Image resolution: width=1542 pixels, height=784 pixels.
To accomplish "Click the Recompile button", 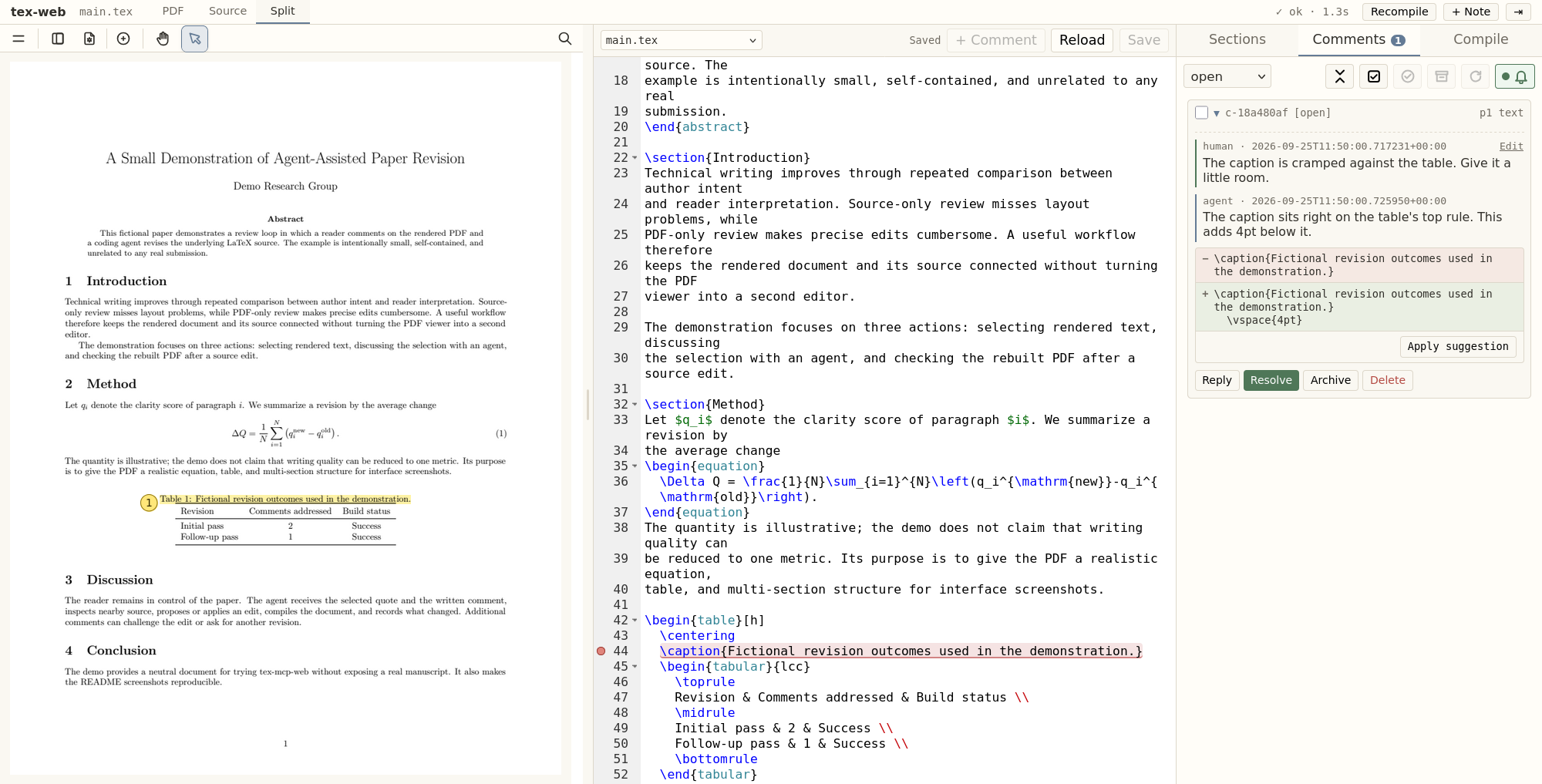I will pyautogui.click(x=1399, y=12).
